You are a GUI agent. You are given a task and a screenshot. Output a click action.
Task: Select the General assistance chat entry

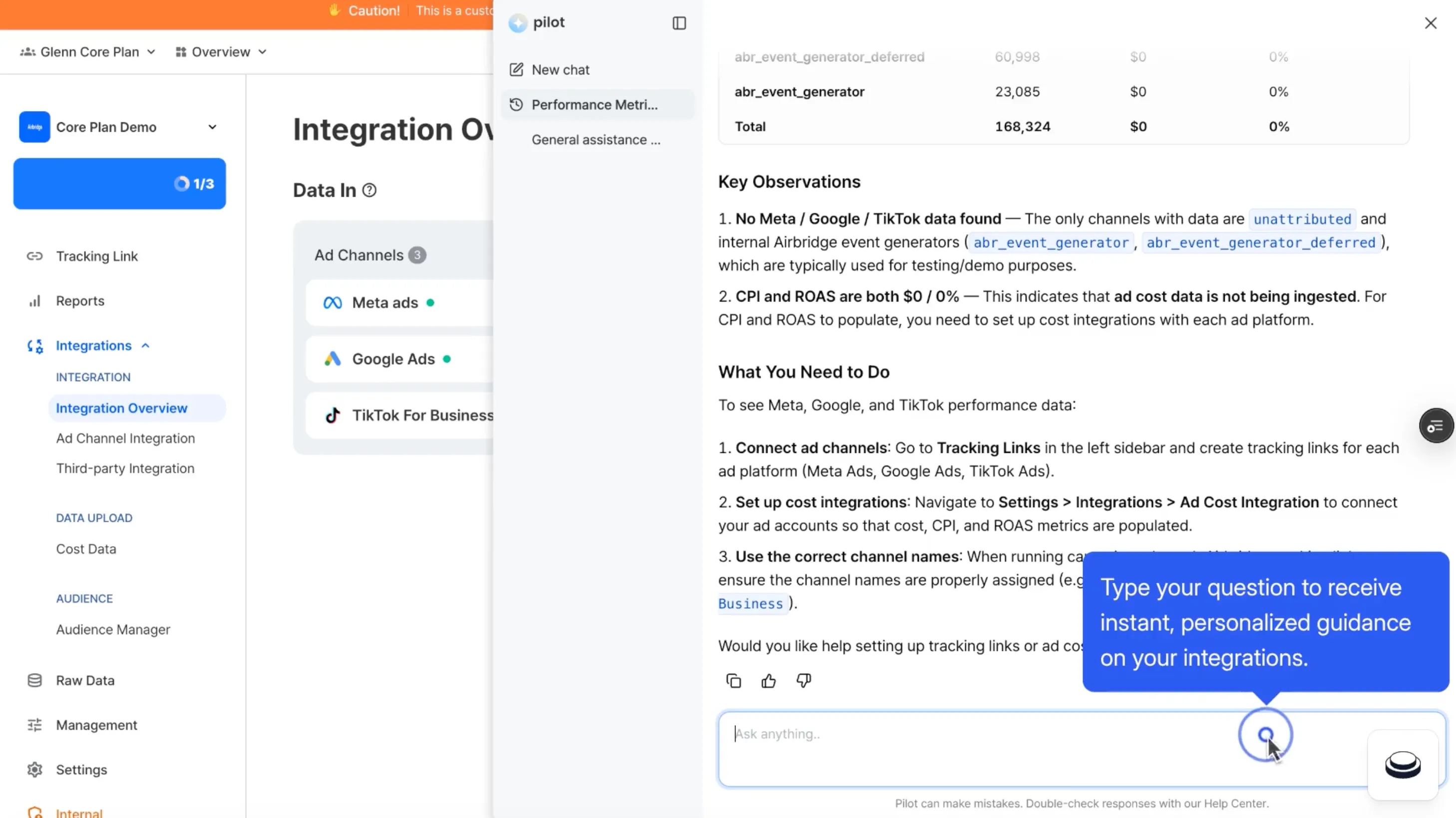pos(595,140)
